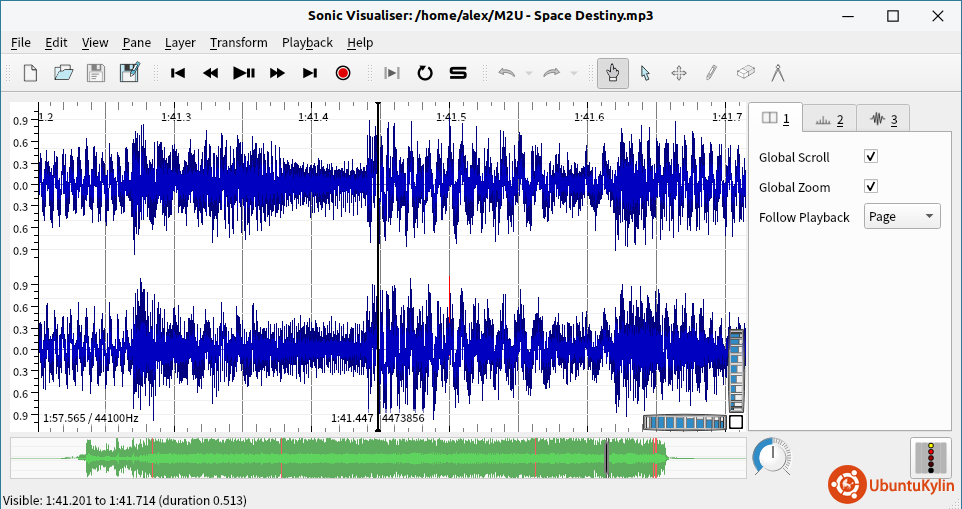Viewport: 962px width, 509px height.
Task: Click the red Record button
Action: (x=343, y=73)
